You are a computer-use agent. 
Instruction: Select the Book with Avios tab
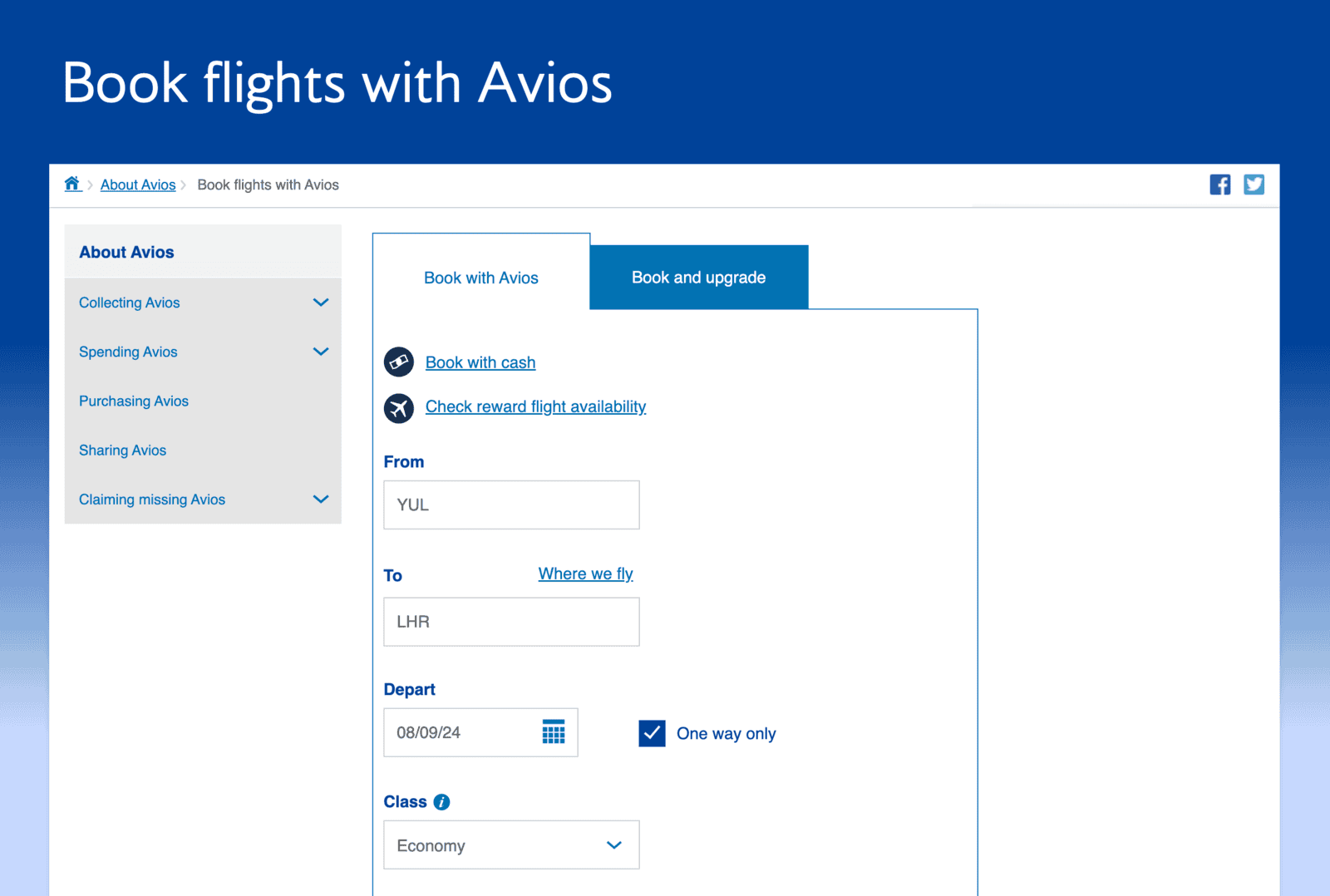pyautogui.click(x=480, y=277)
